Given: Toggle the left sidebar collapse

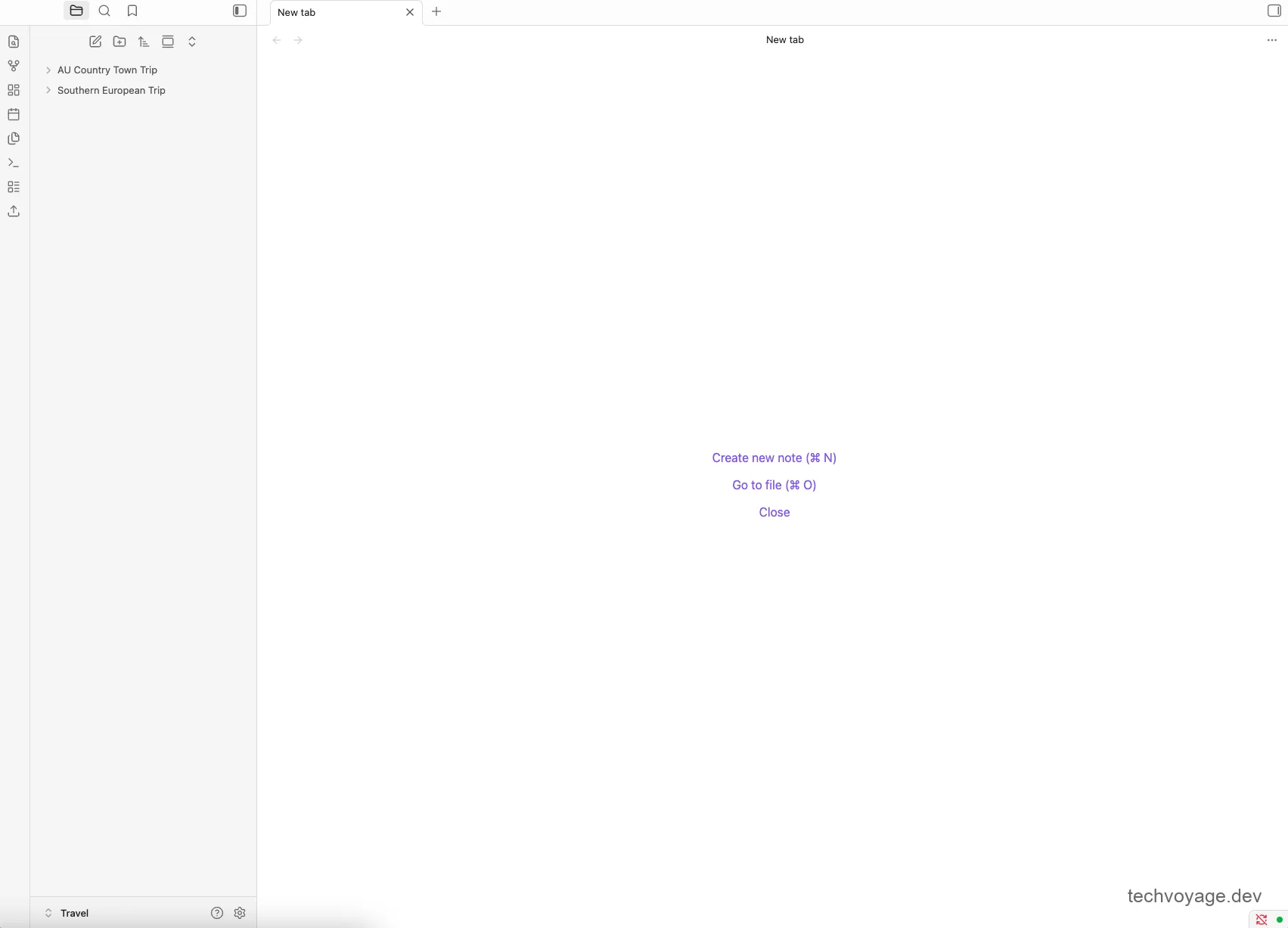Looking at the screenshot, I should (x=240, y=11).
